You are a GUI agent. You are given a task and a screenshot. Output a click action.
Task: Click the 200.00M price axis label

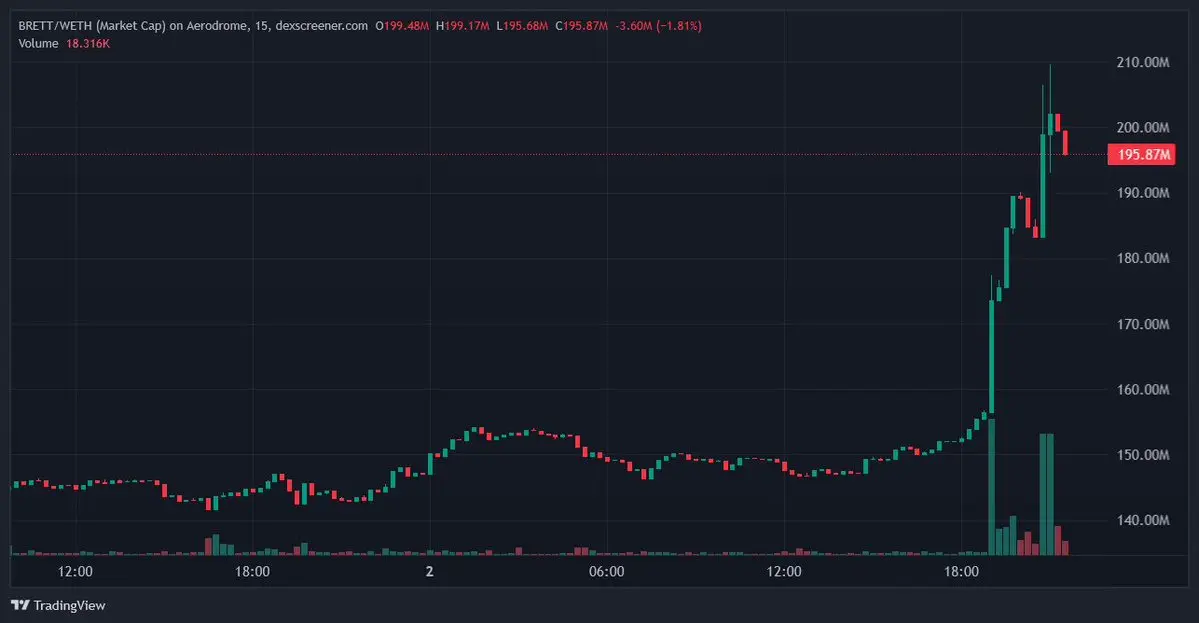[1142, 128]
